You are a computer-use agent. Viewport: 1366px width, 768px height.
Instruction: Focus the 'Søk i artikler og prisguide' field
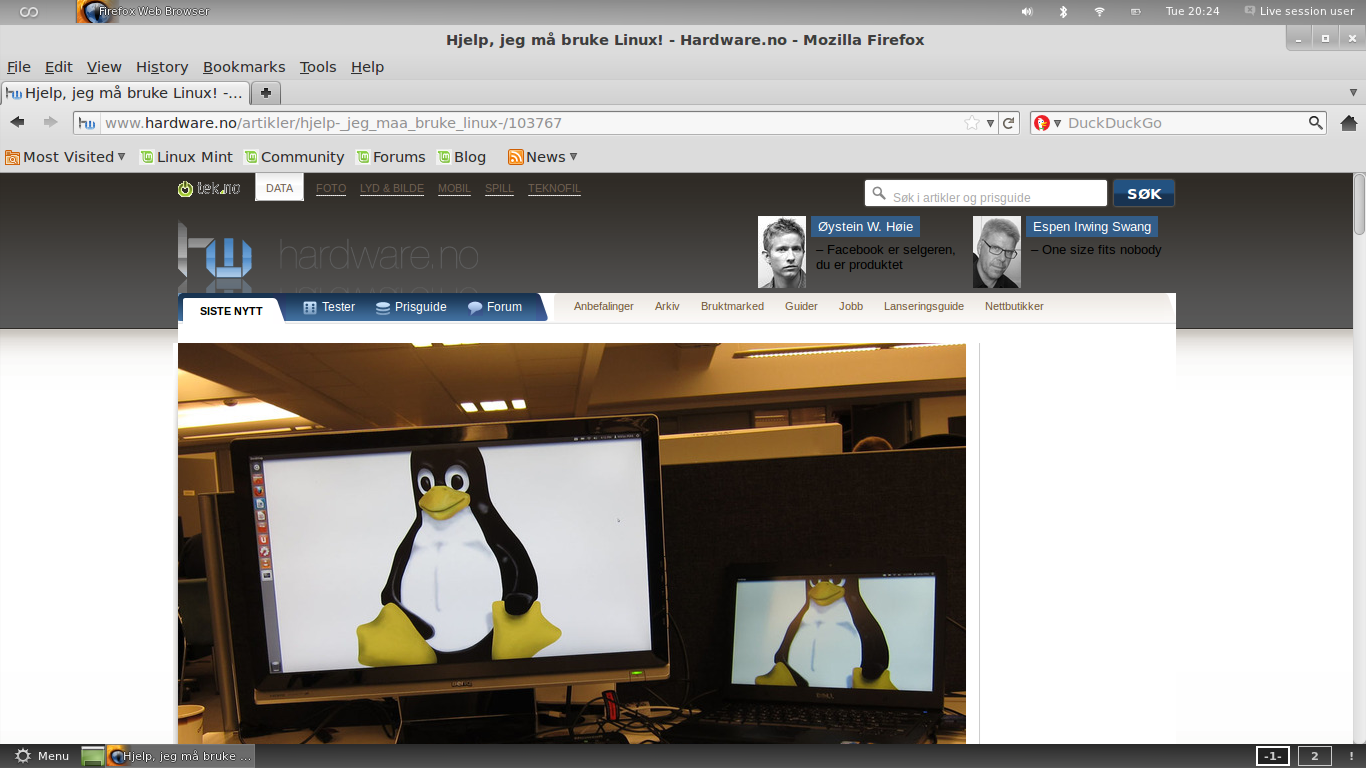986,193
